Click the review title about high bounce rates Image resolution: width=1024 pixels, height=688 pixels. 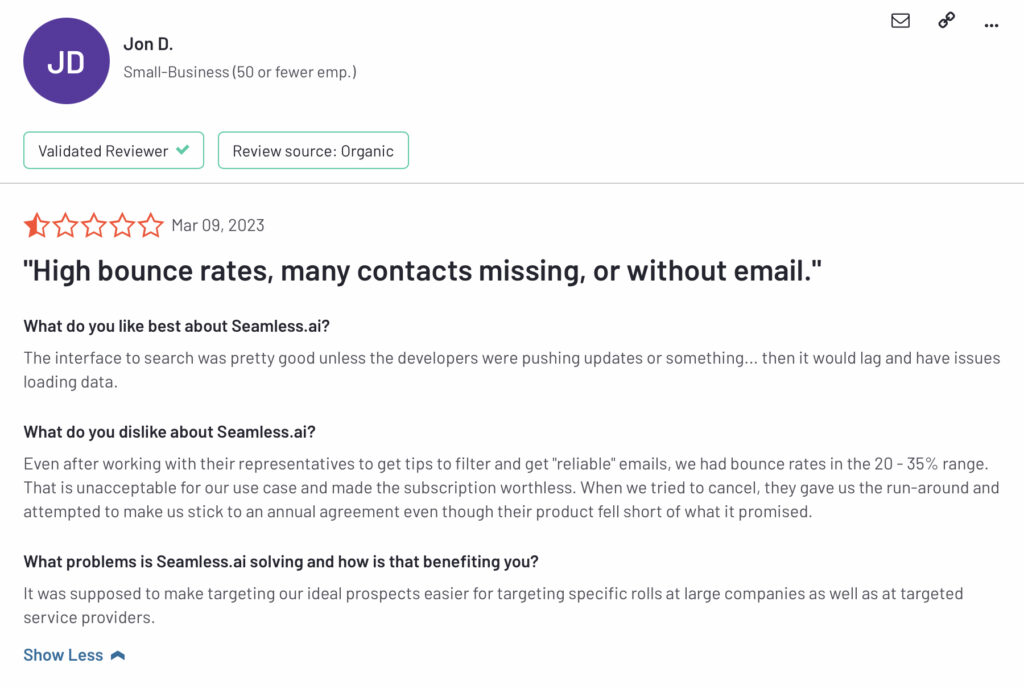[422, 270]
